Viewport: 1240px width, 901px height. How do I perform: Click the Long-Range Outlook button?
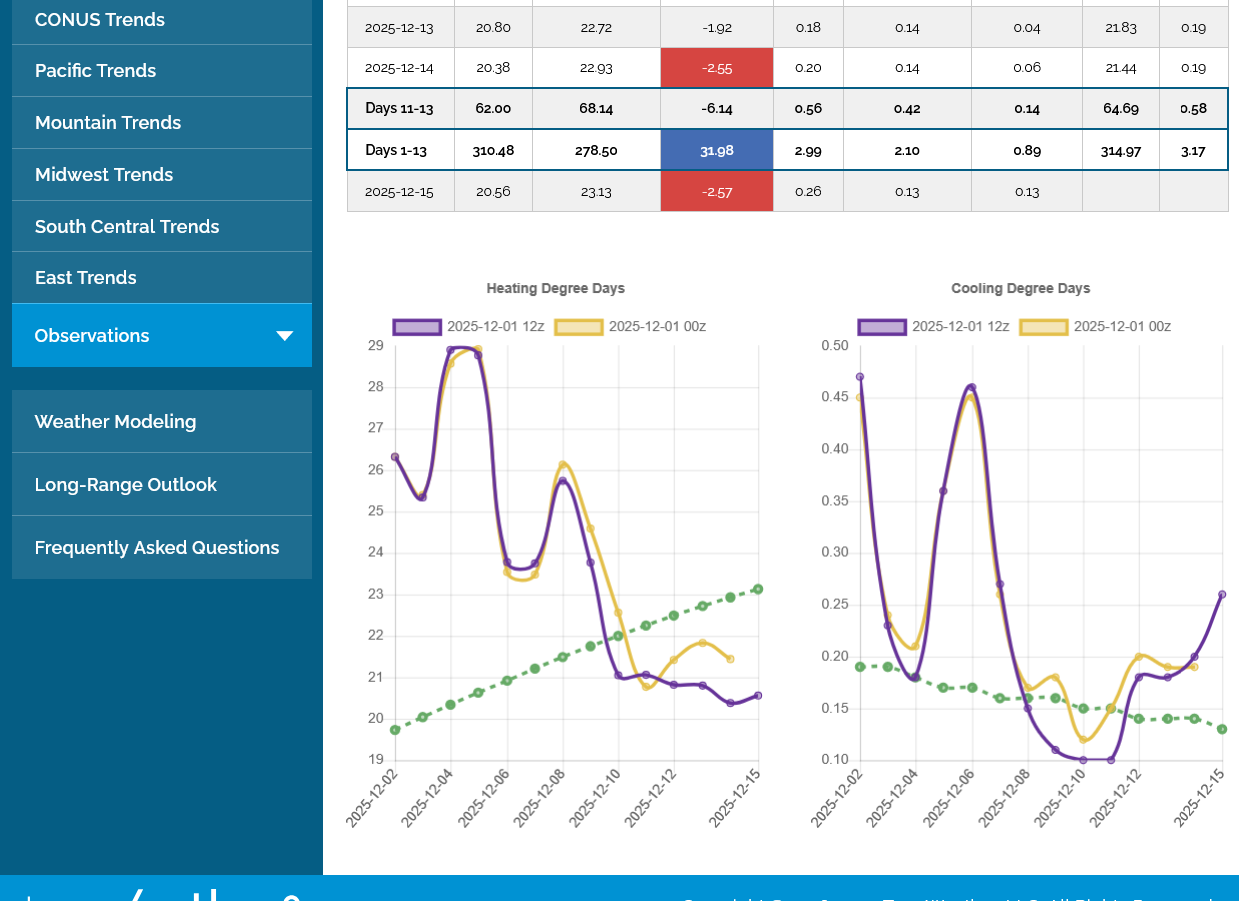pos(126,485)
